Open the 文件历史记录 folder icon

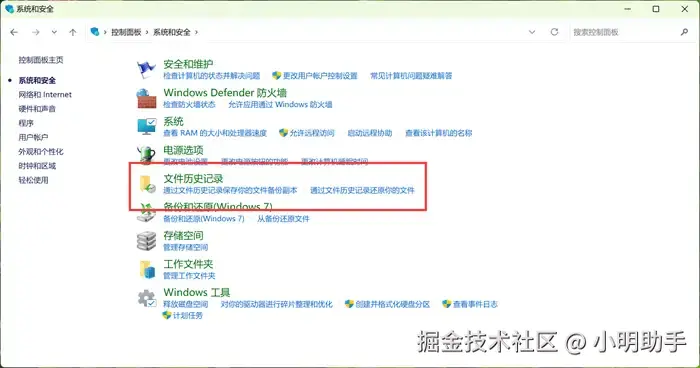pyautogui.click(x=147, y=184)
